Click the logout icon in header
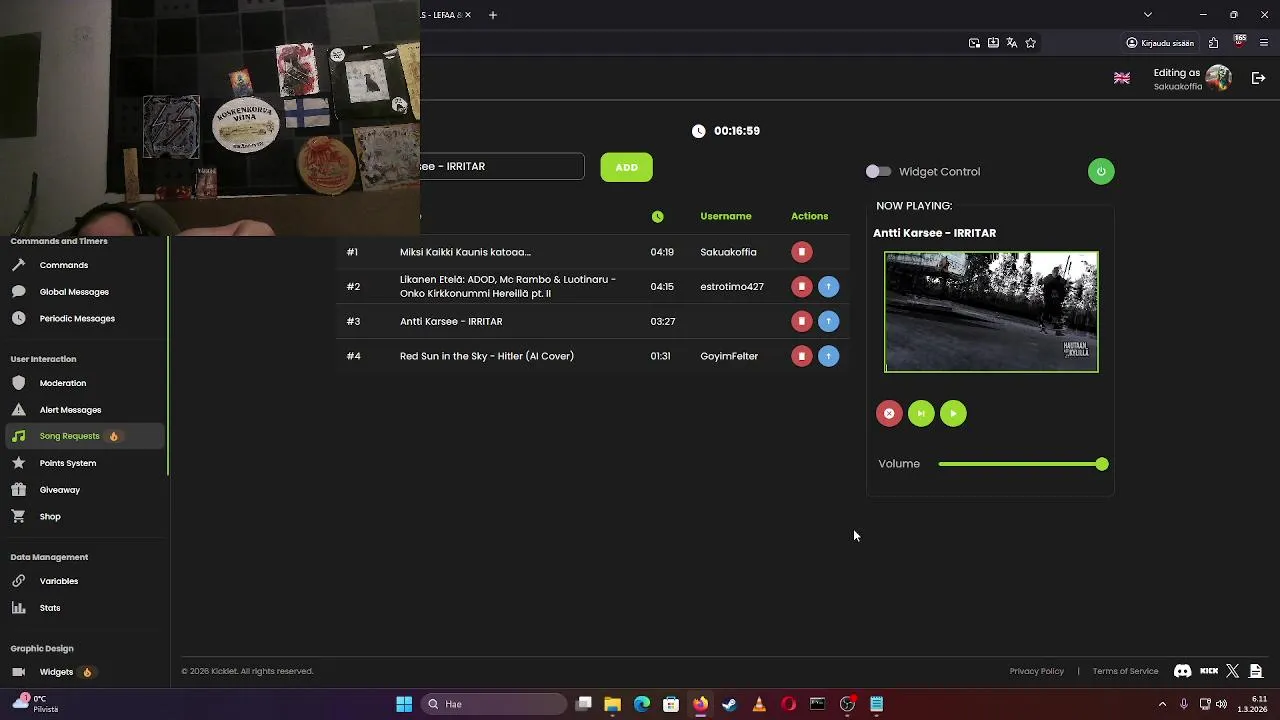 [1259, 78]
